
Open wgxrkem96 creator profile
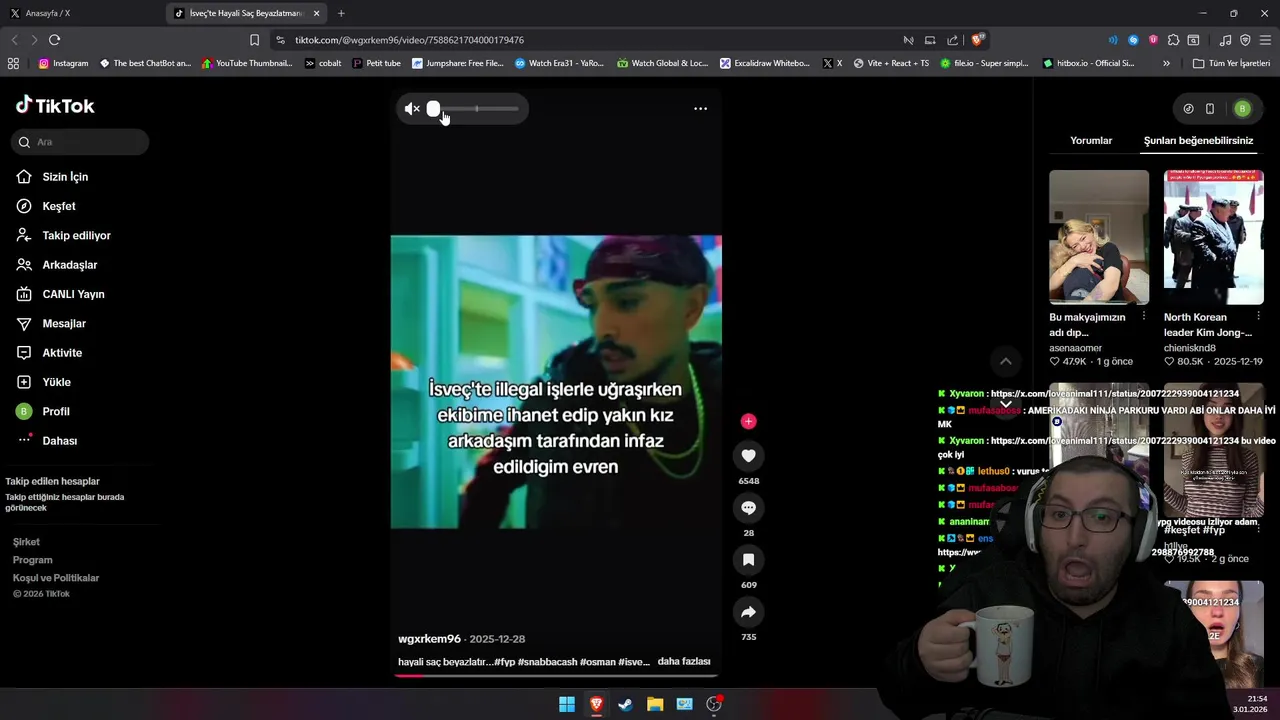tap(429, 639)
